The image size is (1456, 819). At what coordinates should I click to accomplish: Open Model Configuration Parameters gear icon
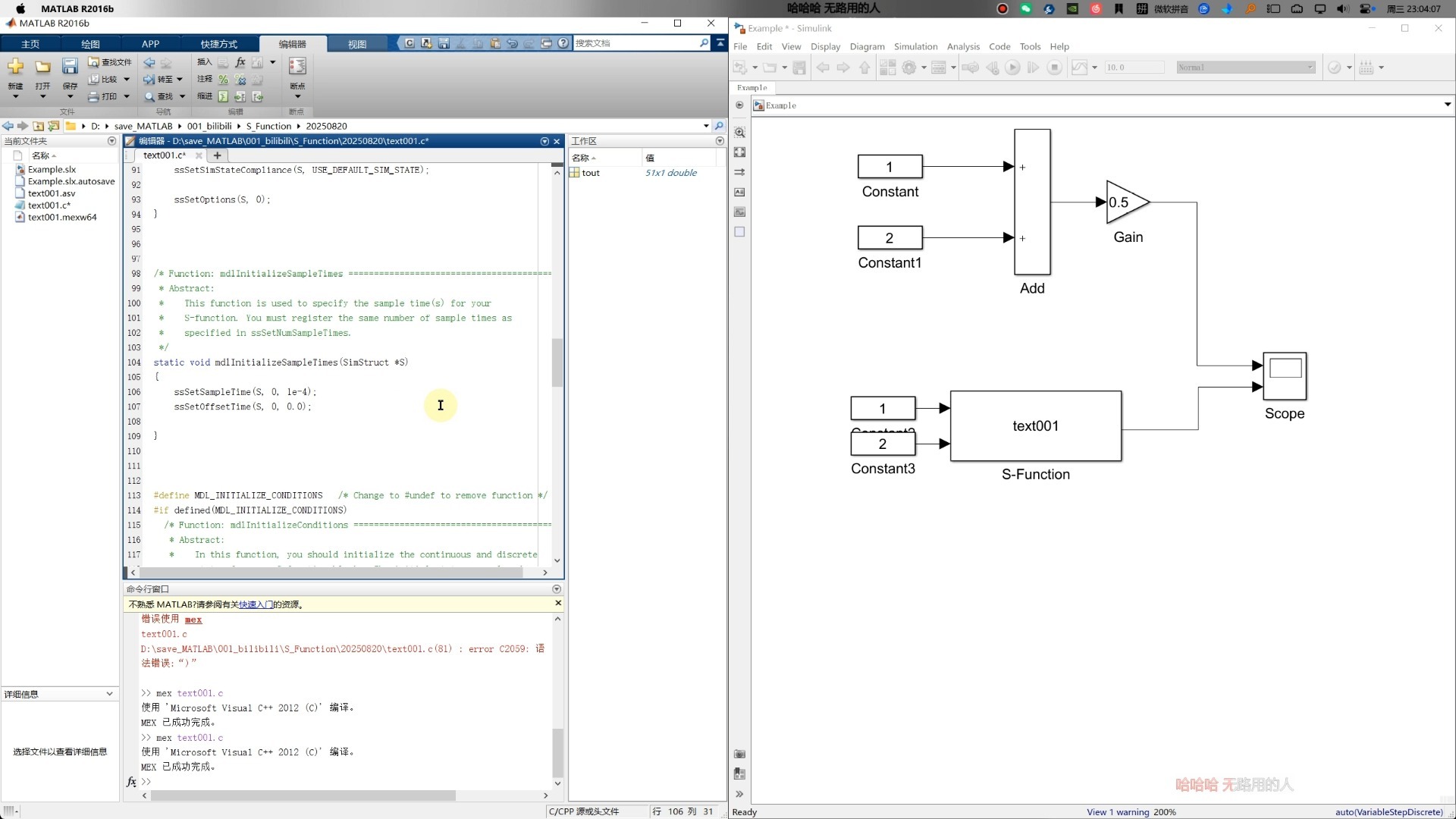pyautogui.click(x=909, y=67)
